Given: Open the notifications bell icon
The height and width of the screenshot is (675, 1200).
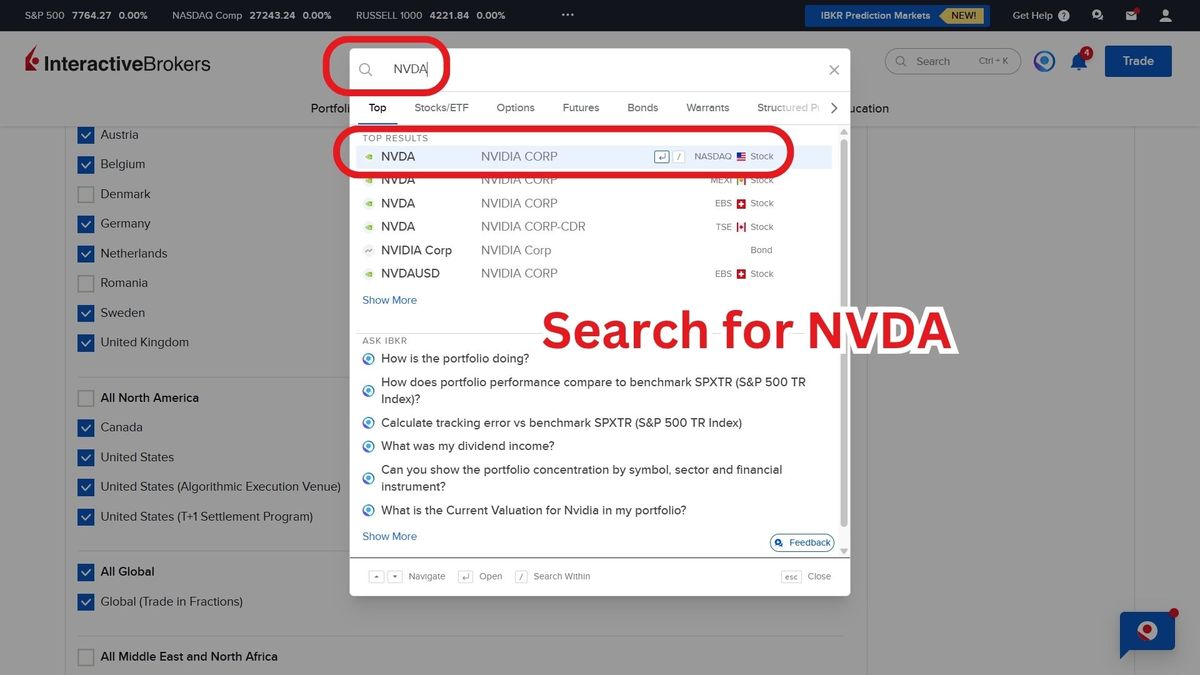Looking at the screenshot, I should point(1078,62).
